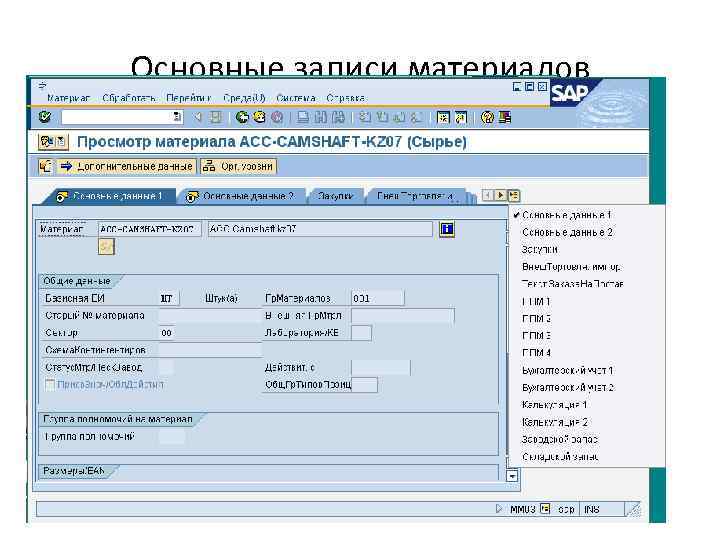The width and height of the screenshot is (720, 540).
Task: Click the ГрМатериалов field with 001
Action: coord(377,298)
